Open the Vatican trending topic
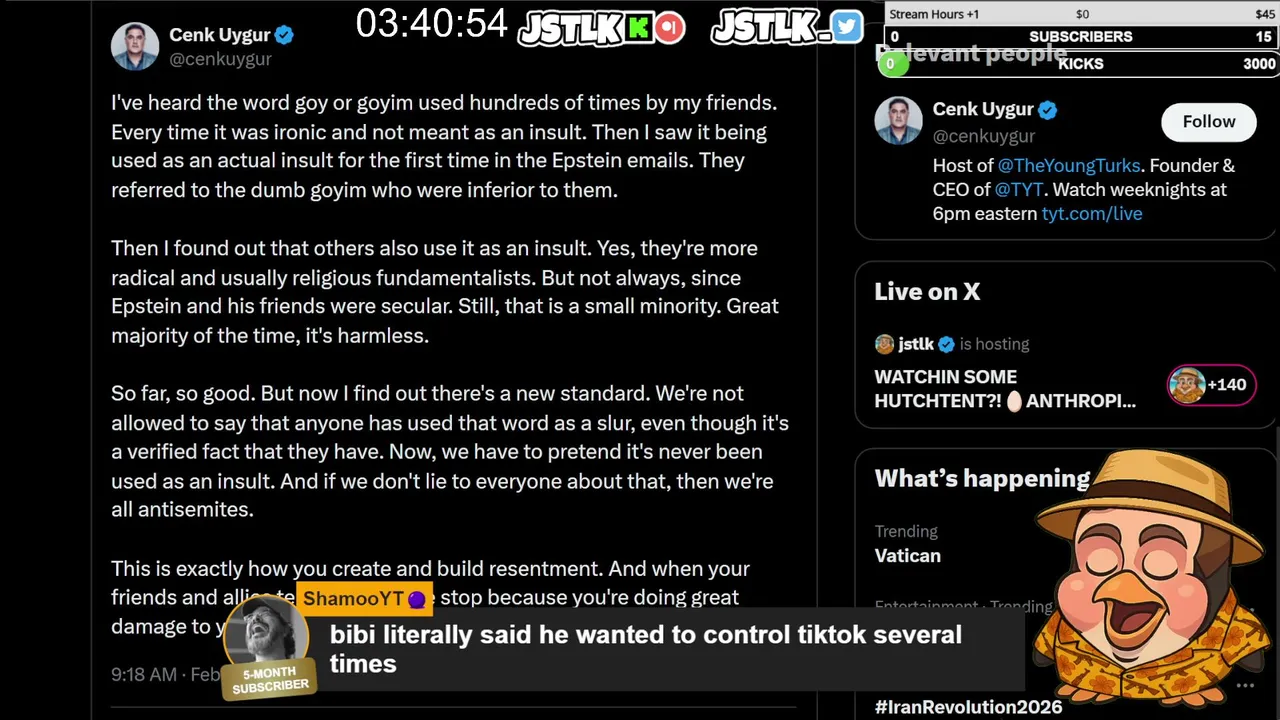The height and width of the screenshot is (720, 1280). (907, 555)
